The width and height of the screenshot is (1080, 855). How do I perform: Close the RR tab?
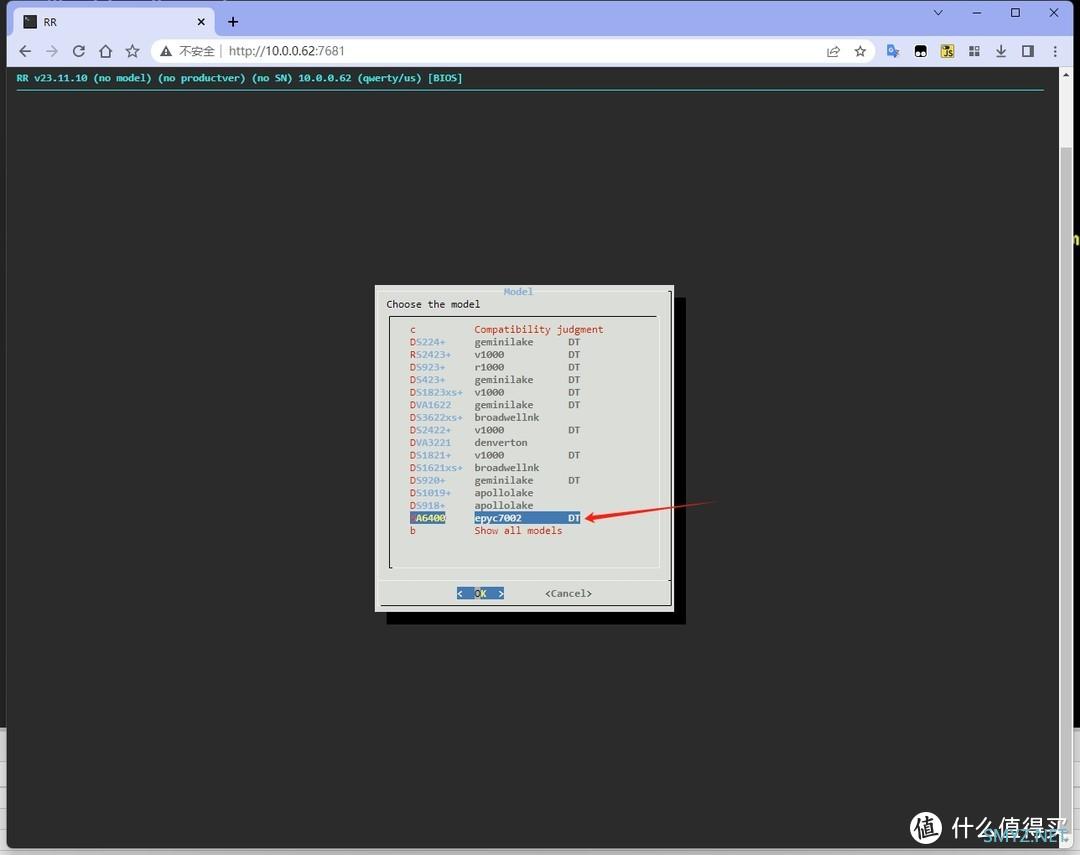click(x=201, y=22)
